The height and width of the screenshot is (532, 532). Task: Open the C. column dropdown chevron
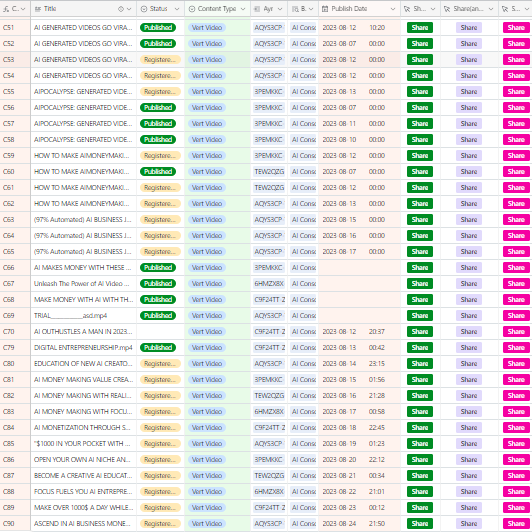(23, 9)
